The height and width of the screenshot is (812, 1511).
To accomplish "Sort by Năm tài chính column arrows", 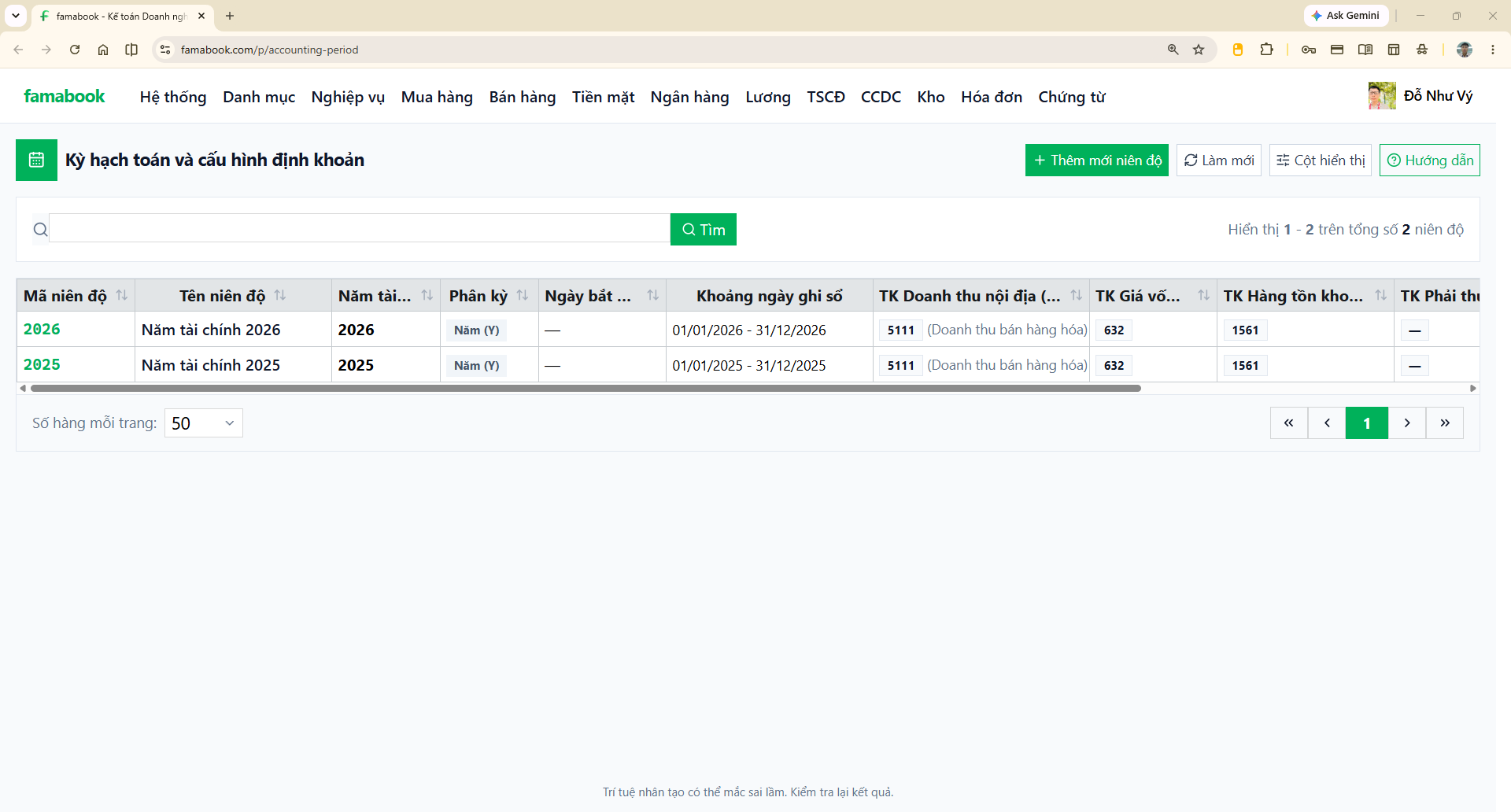I will [427, 295].
